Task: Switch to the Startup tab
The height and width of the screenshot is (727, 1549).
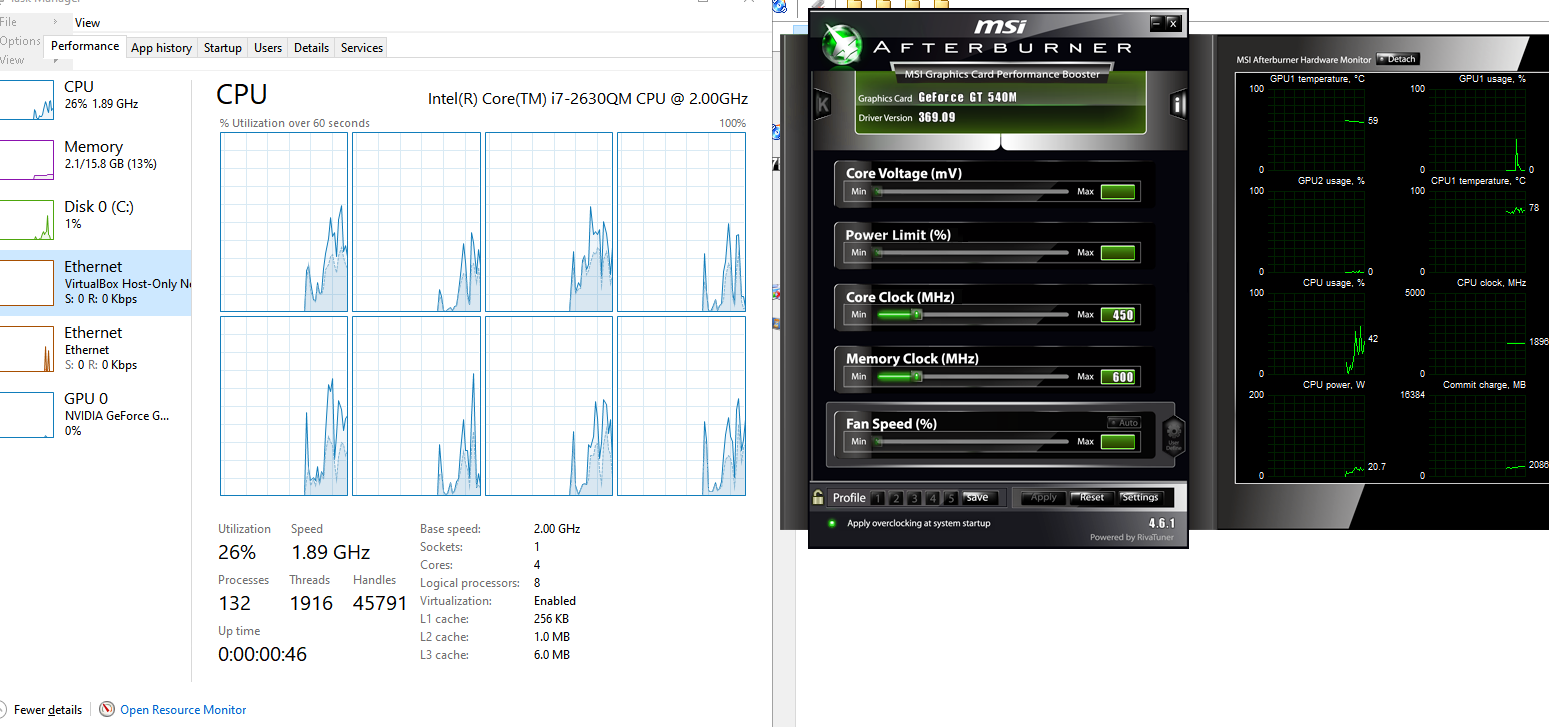Action: coord(222,48)
